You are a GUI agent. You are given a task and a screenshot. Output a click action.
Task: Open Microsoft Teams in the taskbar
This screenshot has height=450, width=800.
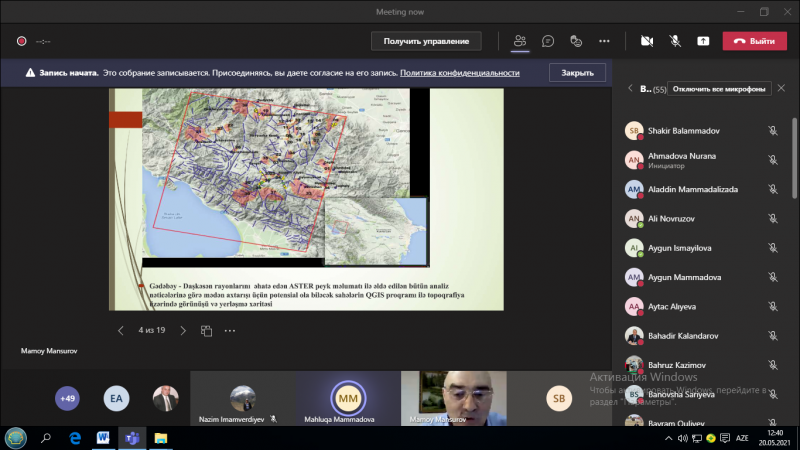(130, 438)
